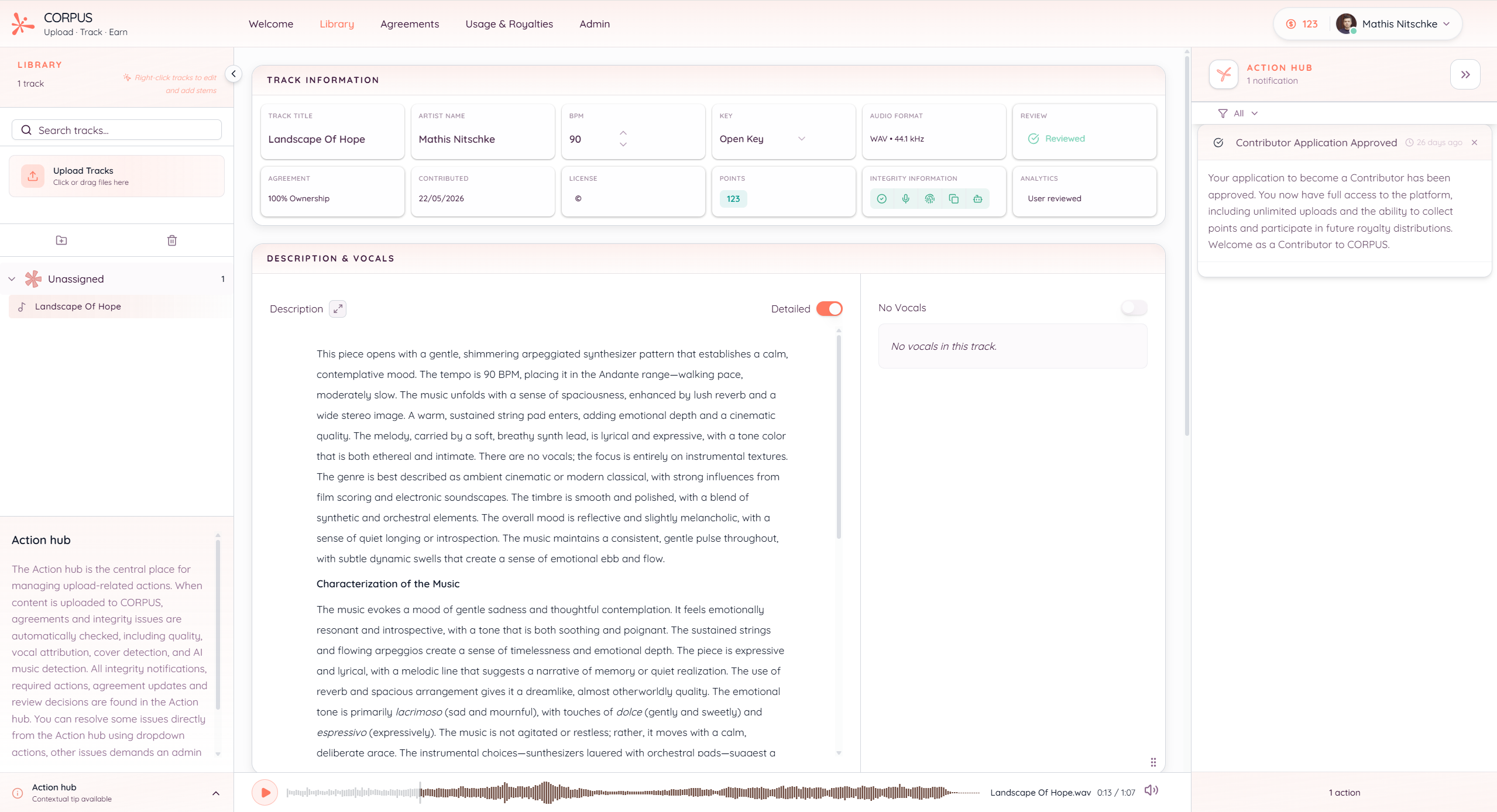Click Upload Tracks button
1497x812 pixels.
point(116,176)
